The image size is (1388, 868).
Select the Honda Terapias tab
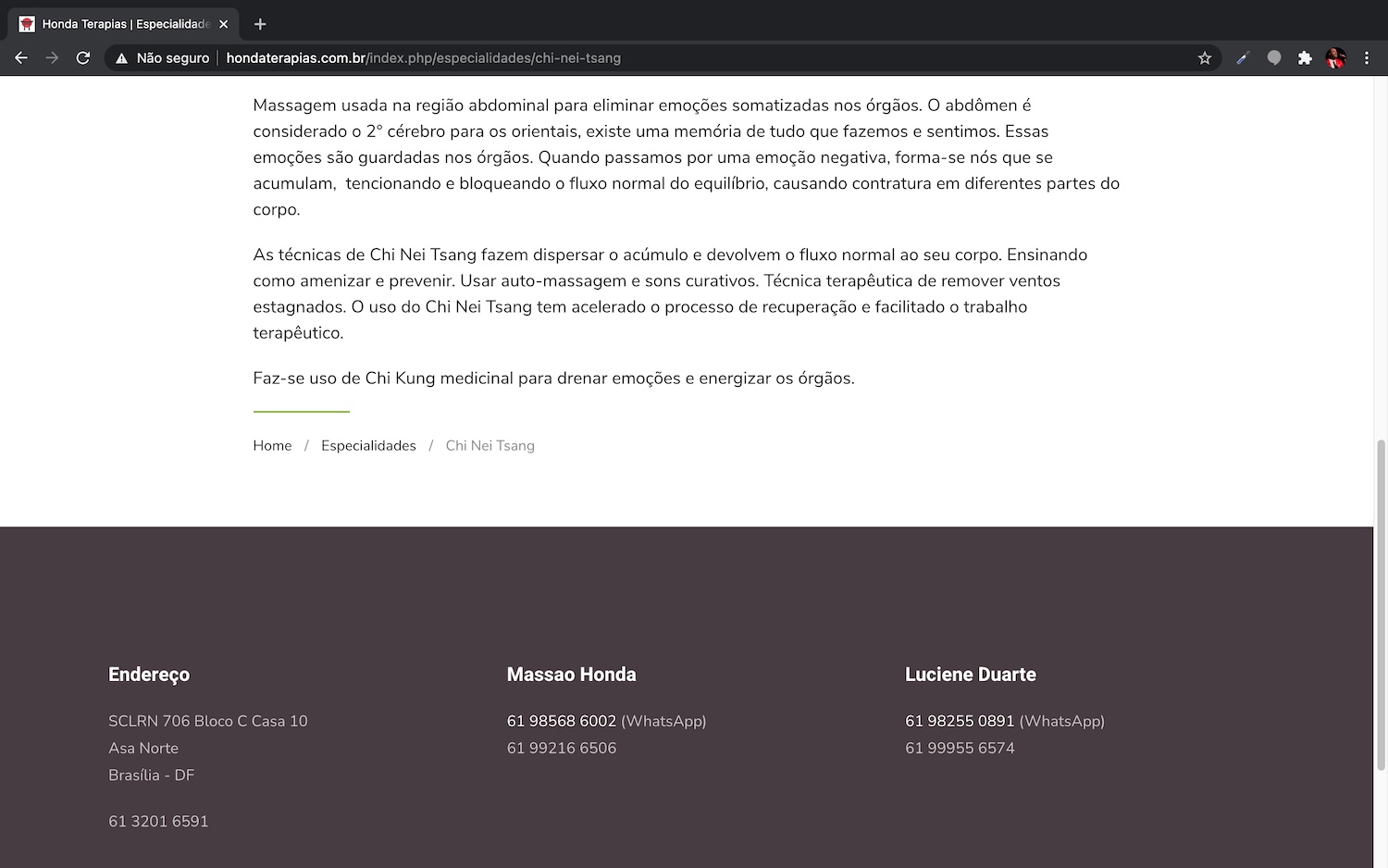point(125,24)
